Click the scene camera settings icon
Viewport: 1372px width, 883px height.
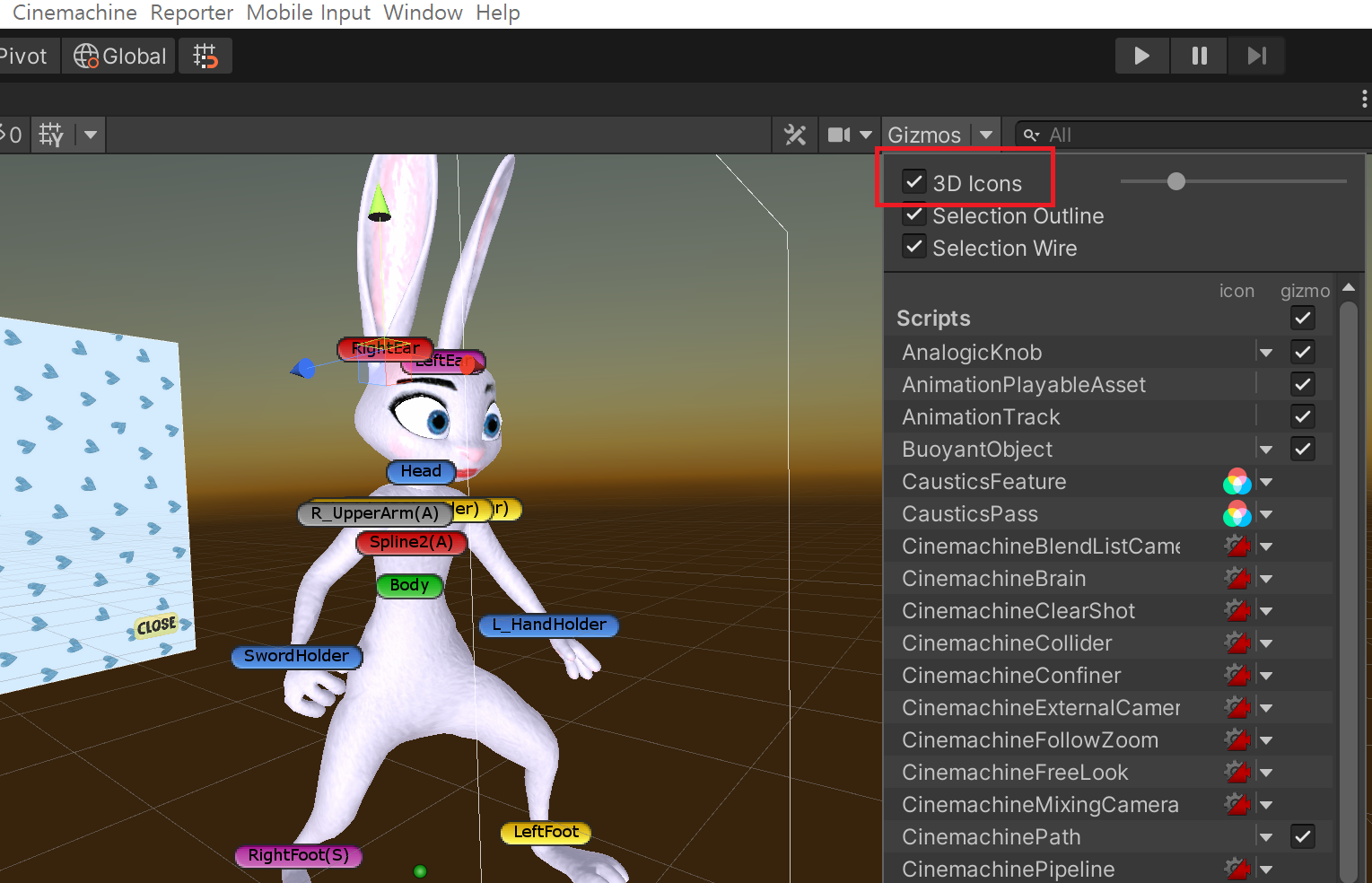click(x=839, y=136)
